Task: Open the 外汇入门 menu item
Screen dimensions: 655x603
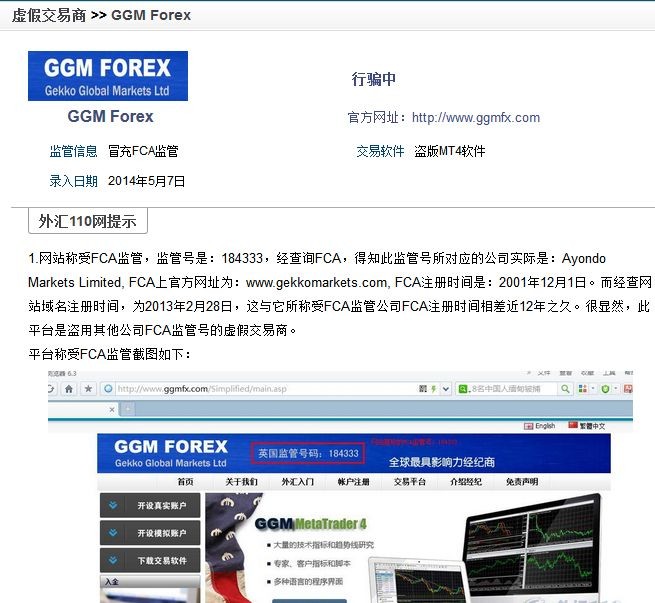Action: pos(297,481)
